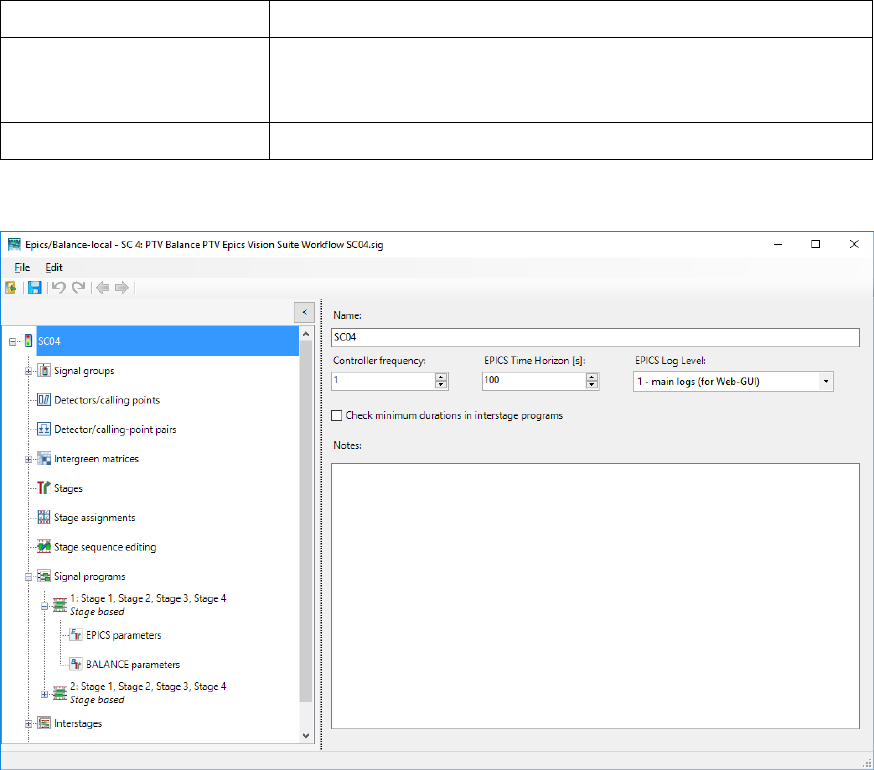
Task: Select Detectors/calling points tree item
Action: (x=107, y=400)
